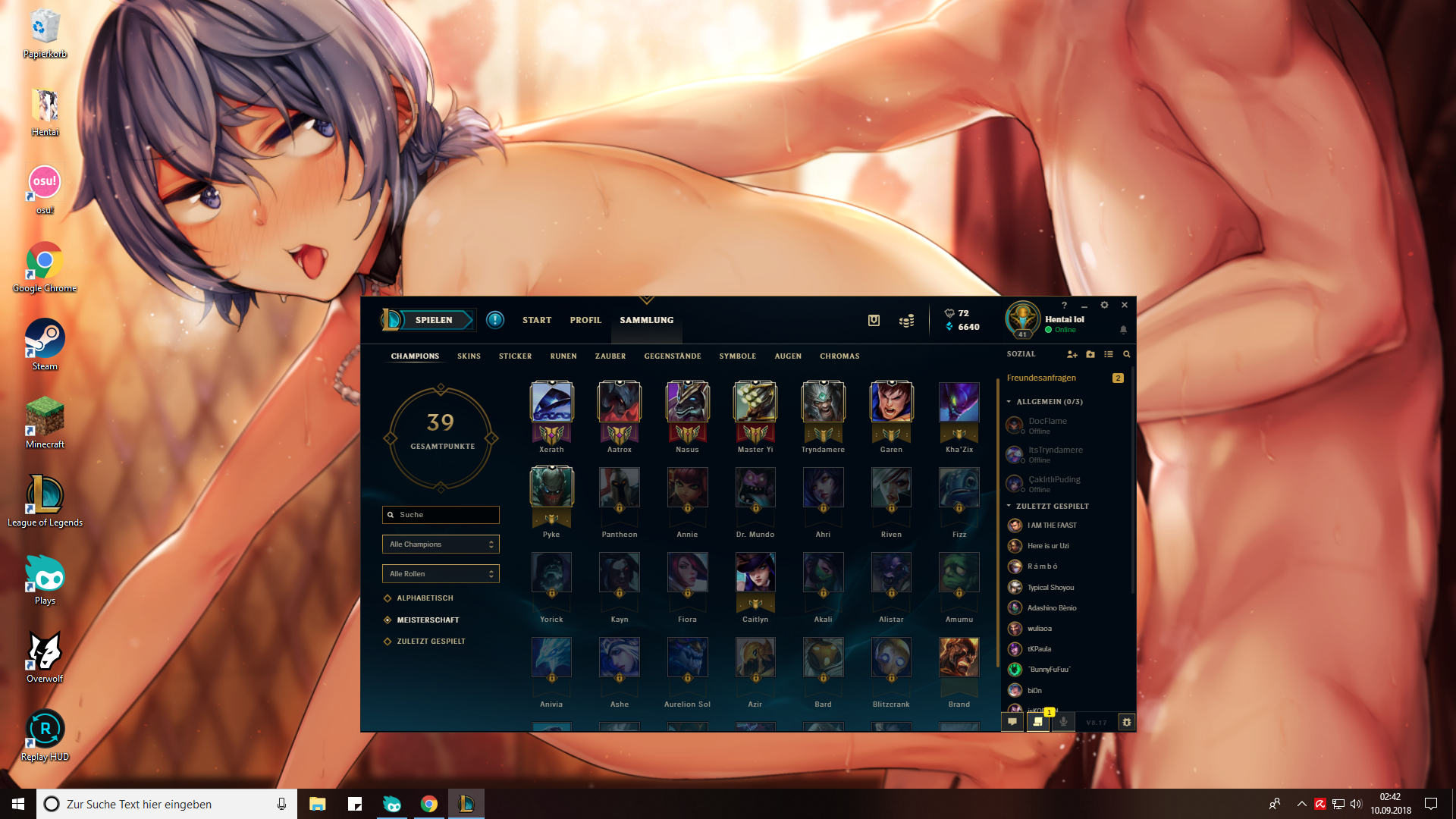Click the add friend icon in Sozial
The image size is (1456, 819).
pyautogui.click(x=1072, y=354)
